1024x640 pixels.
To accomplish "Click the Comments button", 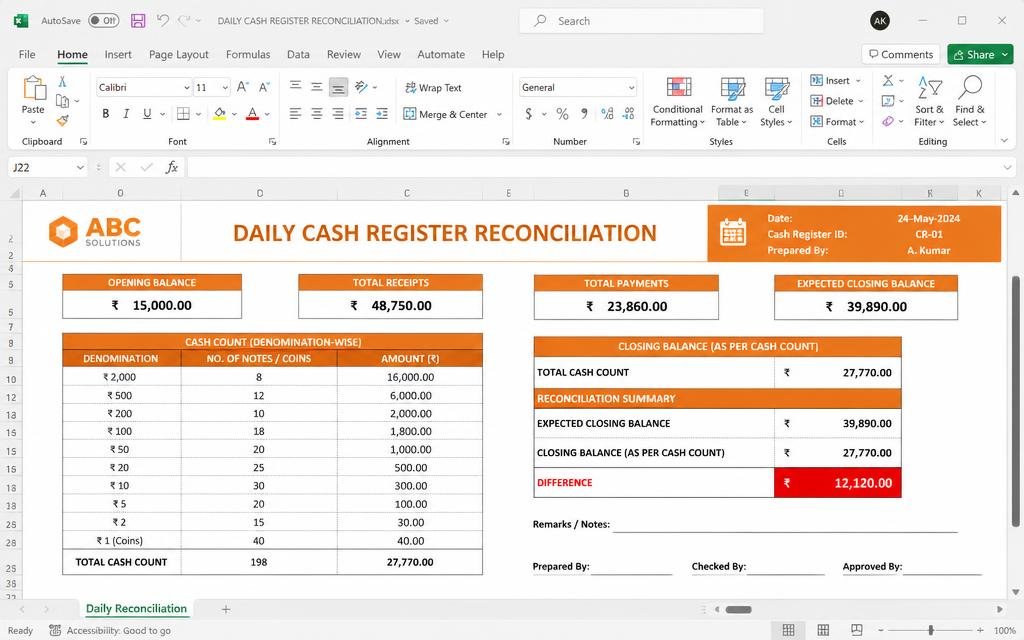I will click(x=901, y=54).
